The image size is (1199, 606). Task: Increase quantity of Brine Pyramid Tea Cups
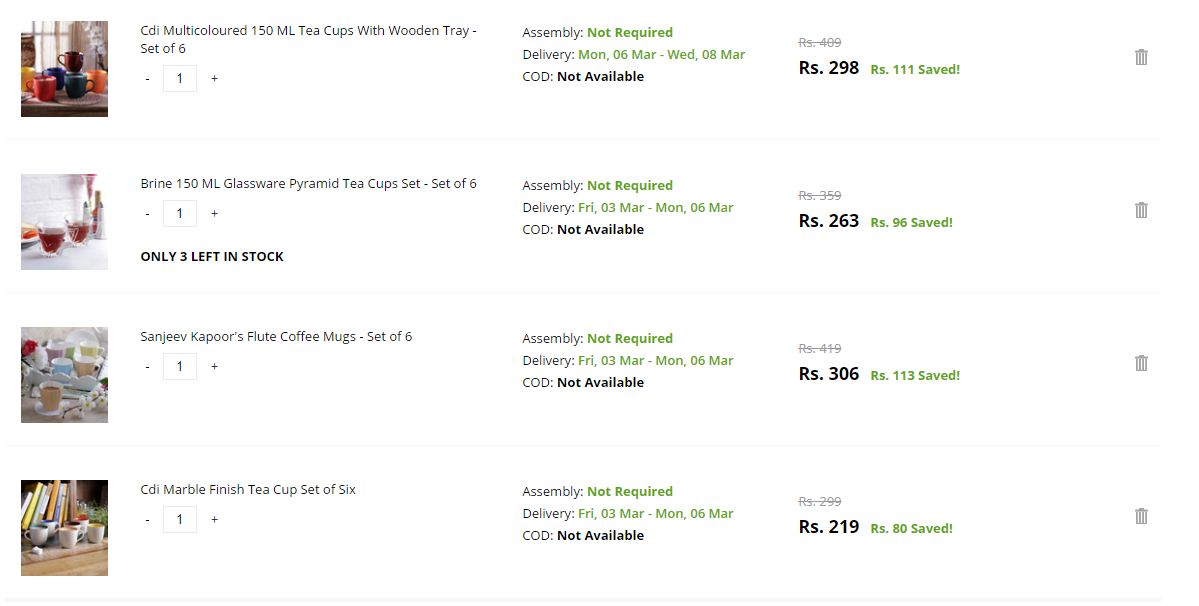(x=214, y=213)
